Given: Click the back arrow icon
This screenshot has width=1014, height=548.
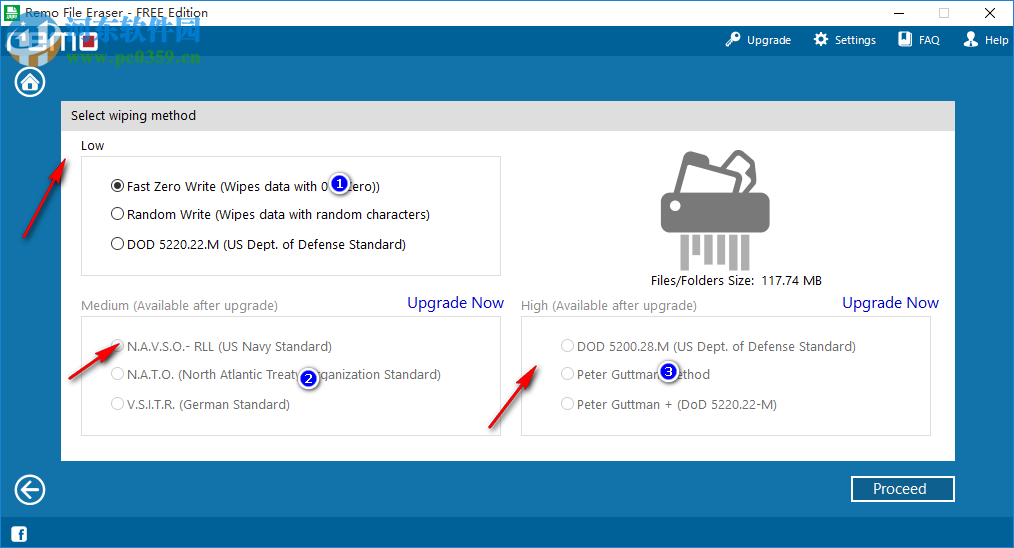Looking at the screenshot, I should pyautogui.click(x=30, y=490).
